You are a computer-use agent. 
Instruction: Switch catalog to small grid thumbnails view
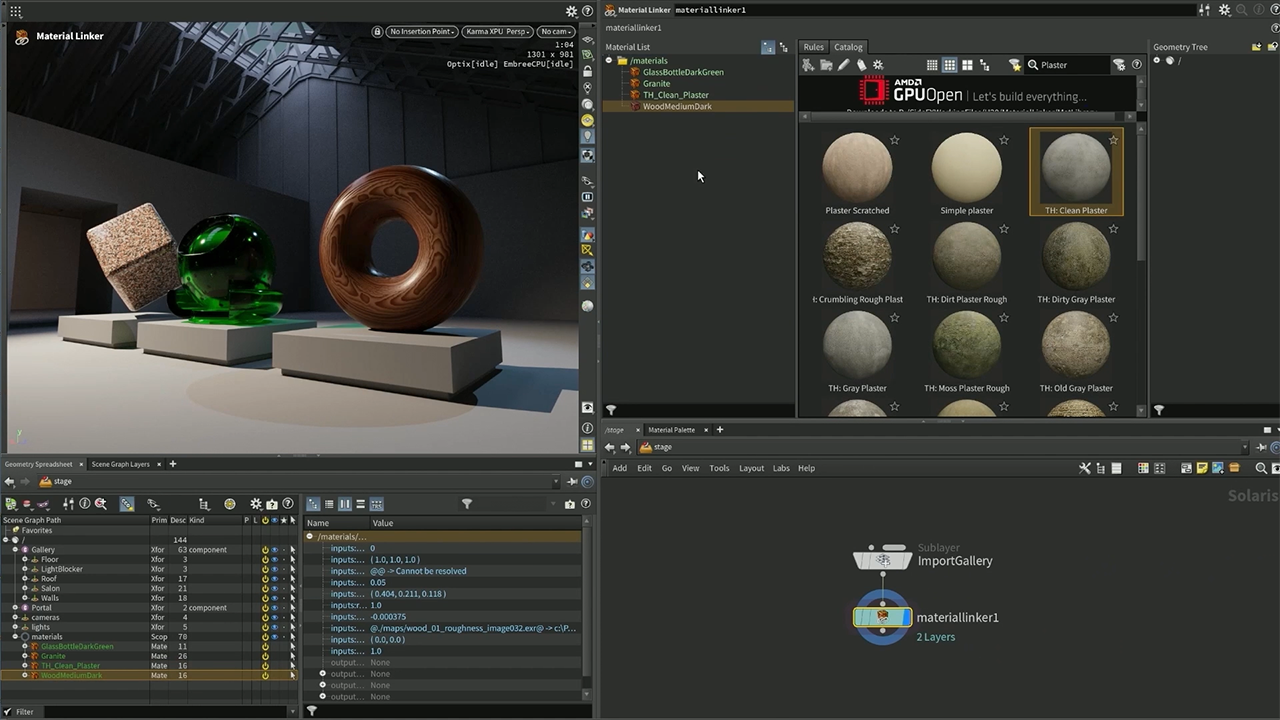tap(932, 65)
